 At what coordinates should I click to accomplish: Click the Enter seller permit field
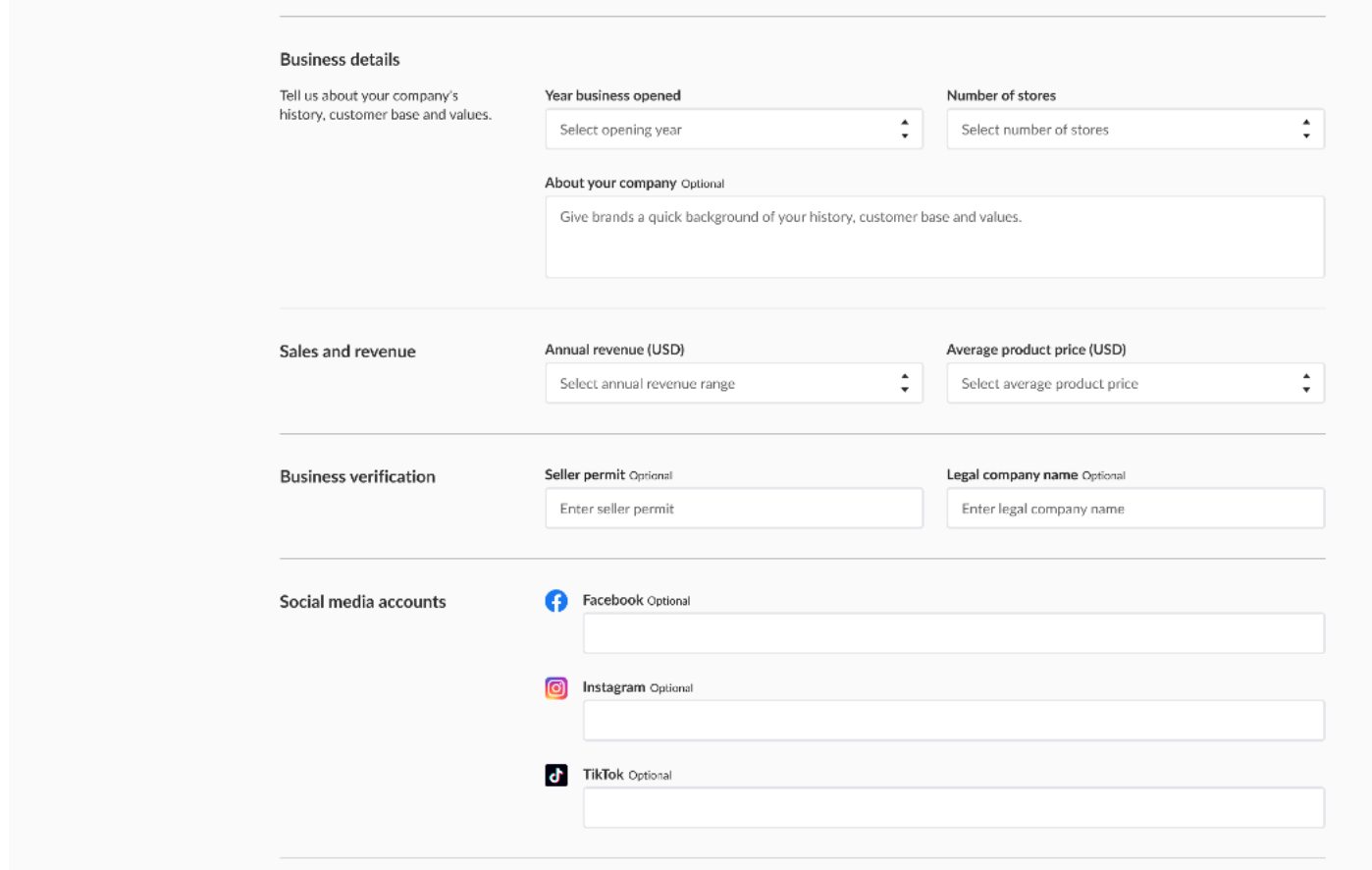click(x=733, y=509)
